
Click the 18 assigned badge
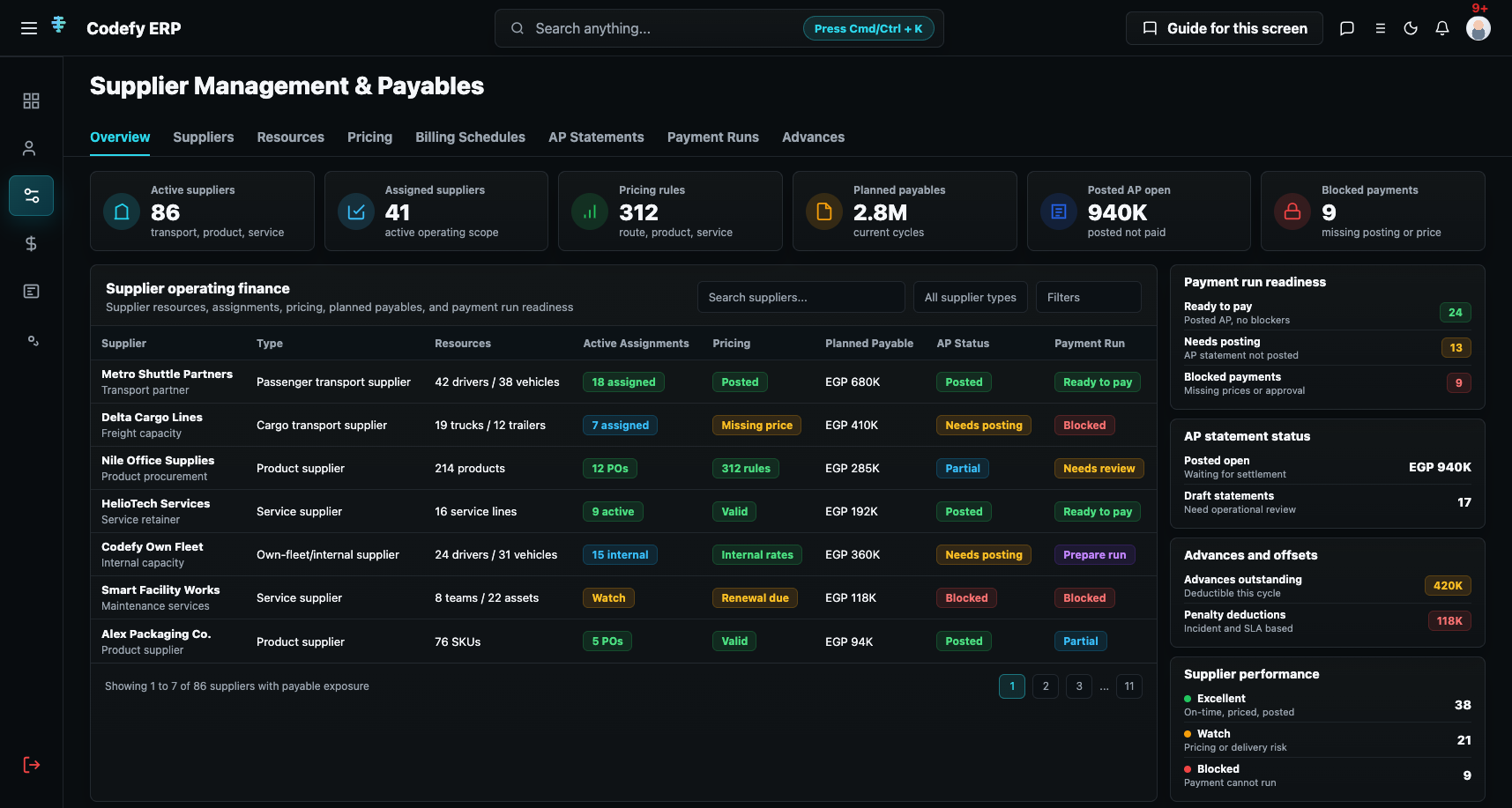pyautogui.click(x=623, y=382)
